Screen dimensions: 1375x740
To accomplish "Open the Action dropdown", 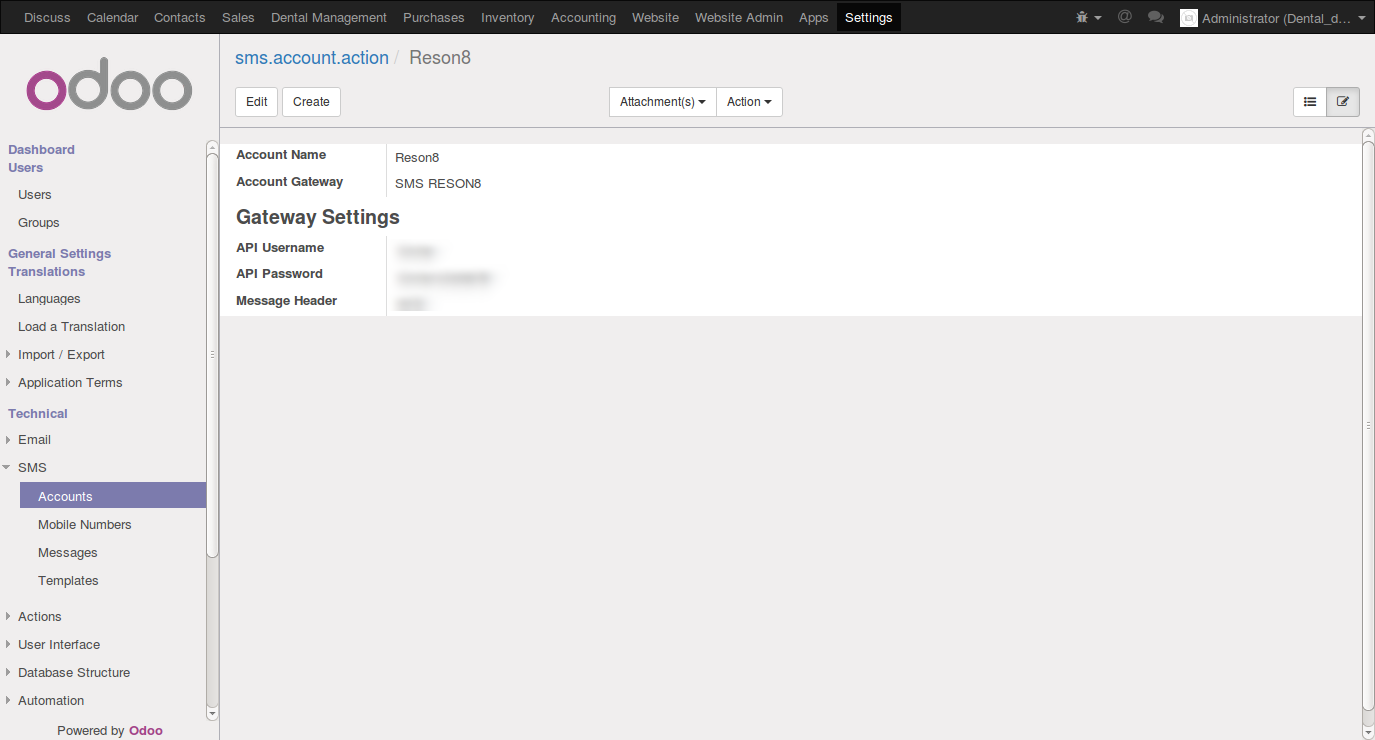I will pyautogui.click(x=749, y=102).
